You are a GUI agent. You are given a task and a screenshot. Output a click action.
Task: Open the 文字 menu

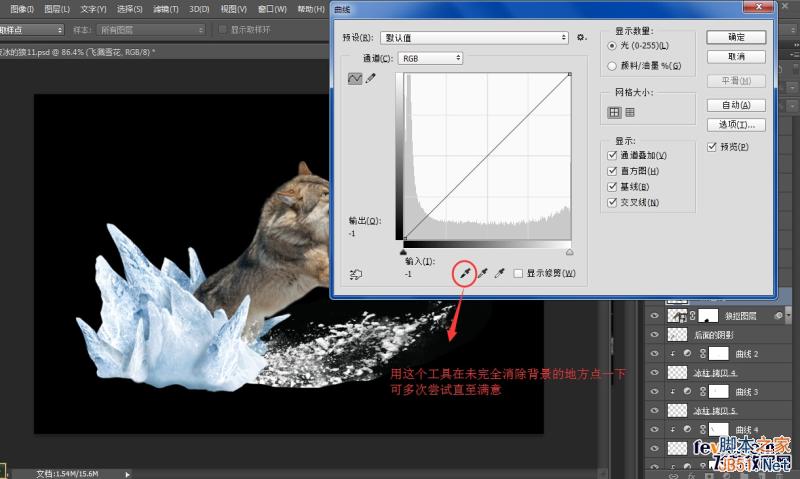pyautogui.click(x=93, y=9)
